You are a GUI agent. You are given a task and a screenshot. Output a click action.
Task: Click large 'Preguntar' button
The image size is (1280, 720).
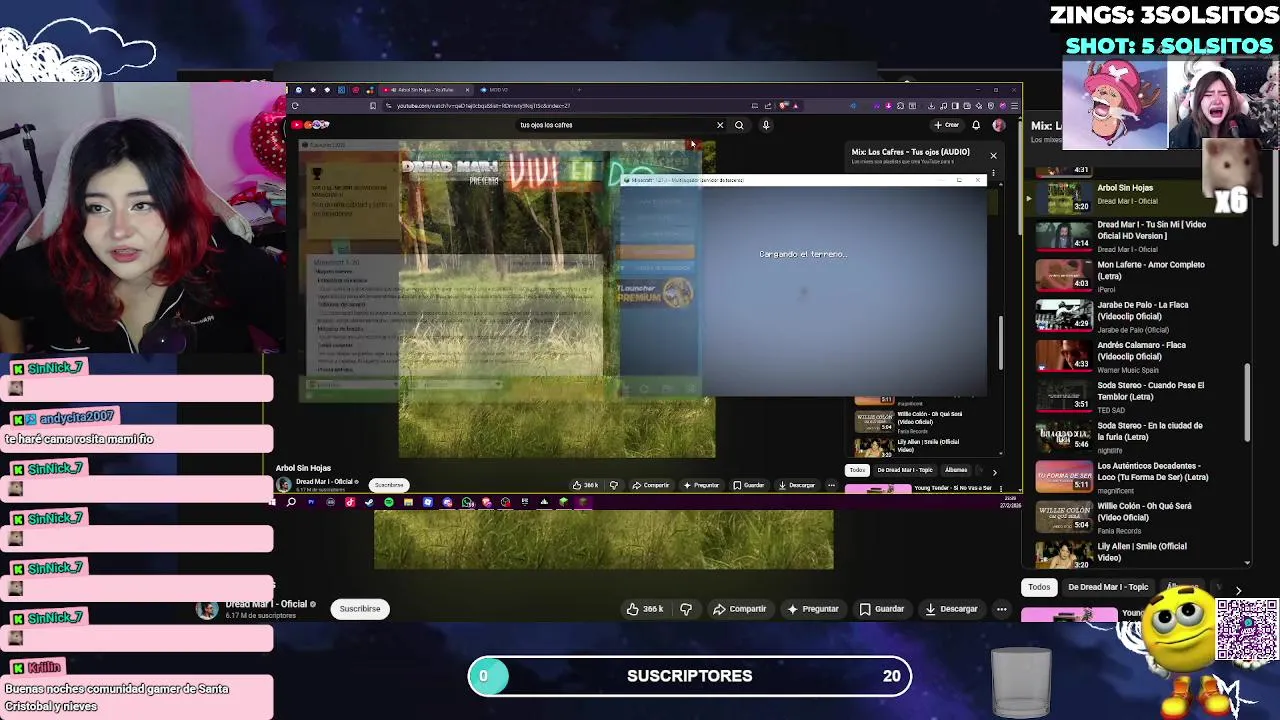(813, 609)
